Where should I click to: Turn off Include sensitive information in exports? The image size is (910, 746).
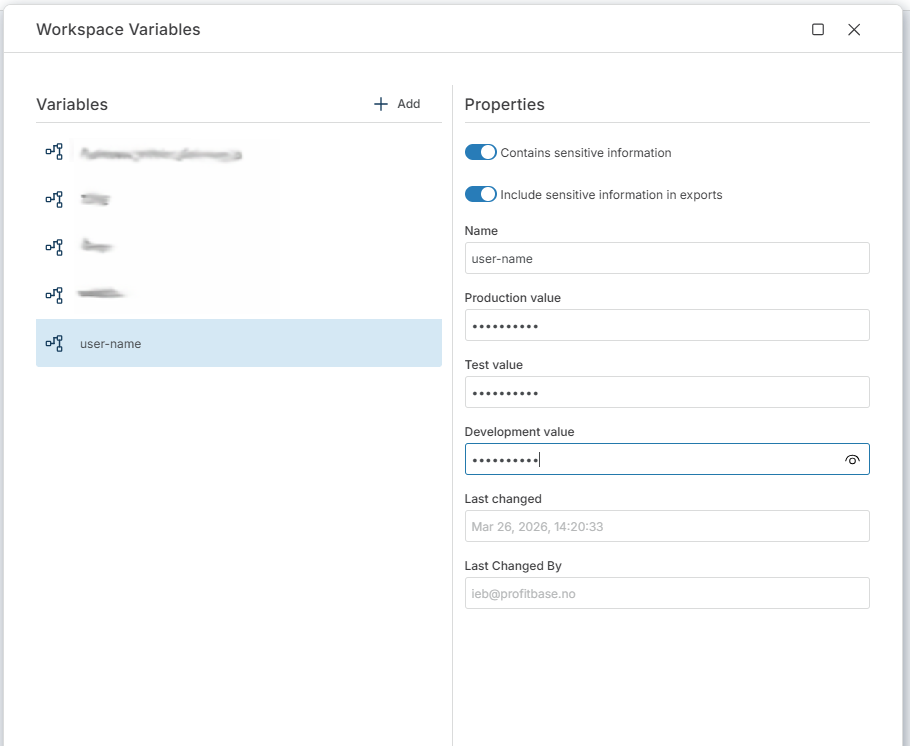(481, 195)
